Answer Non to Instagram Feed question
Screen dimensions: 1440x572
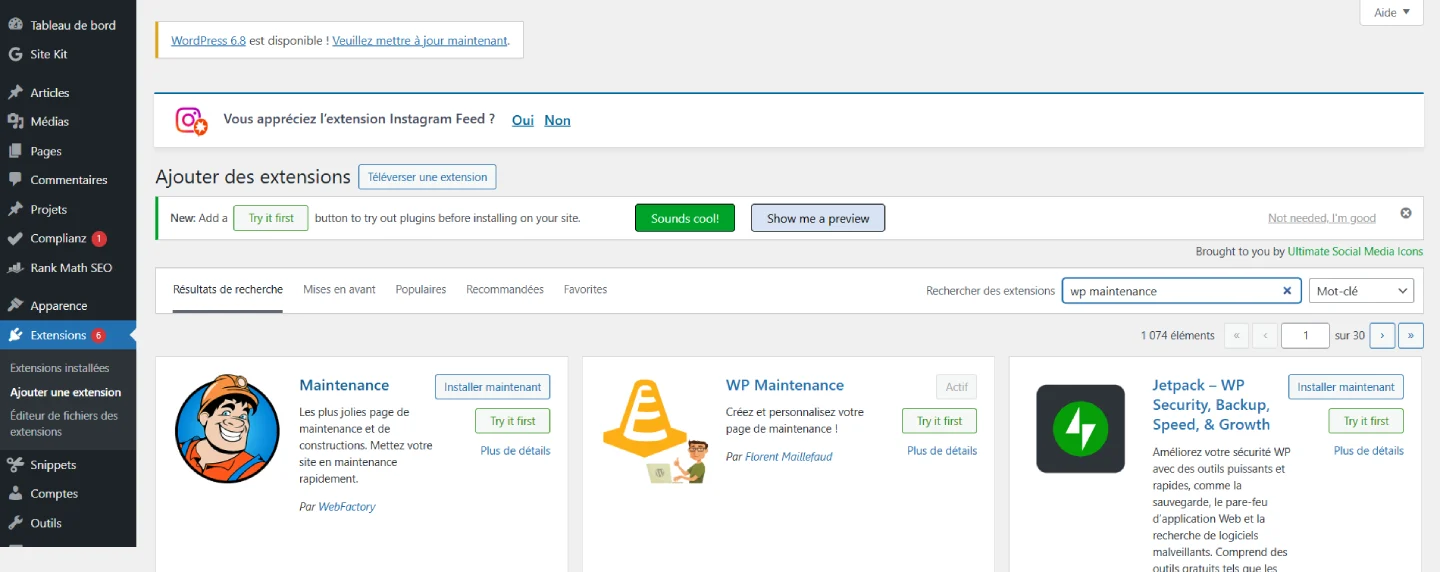557,120
